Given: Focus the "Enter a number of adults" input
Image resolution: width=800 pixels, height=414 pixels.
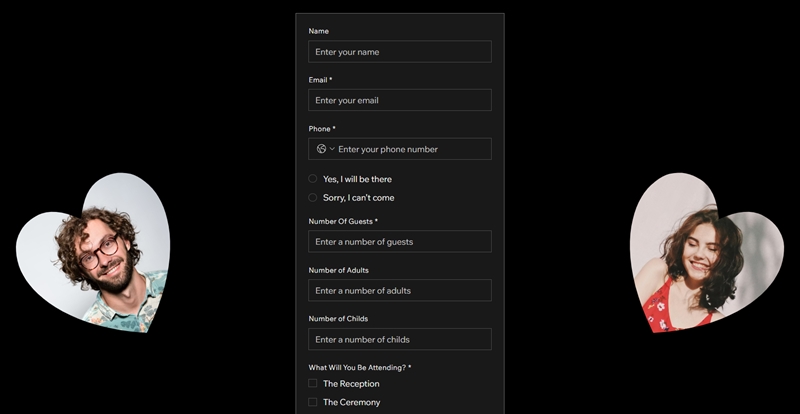Looking at the screenshot, I should pos(400,291).
